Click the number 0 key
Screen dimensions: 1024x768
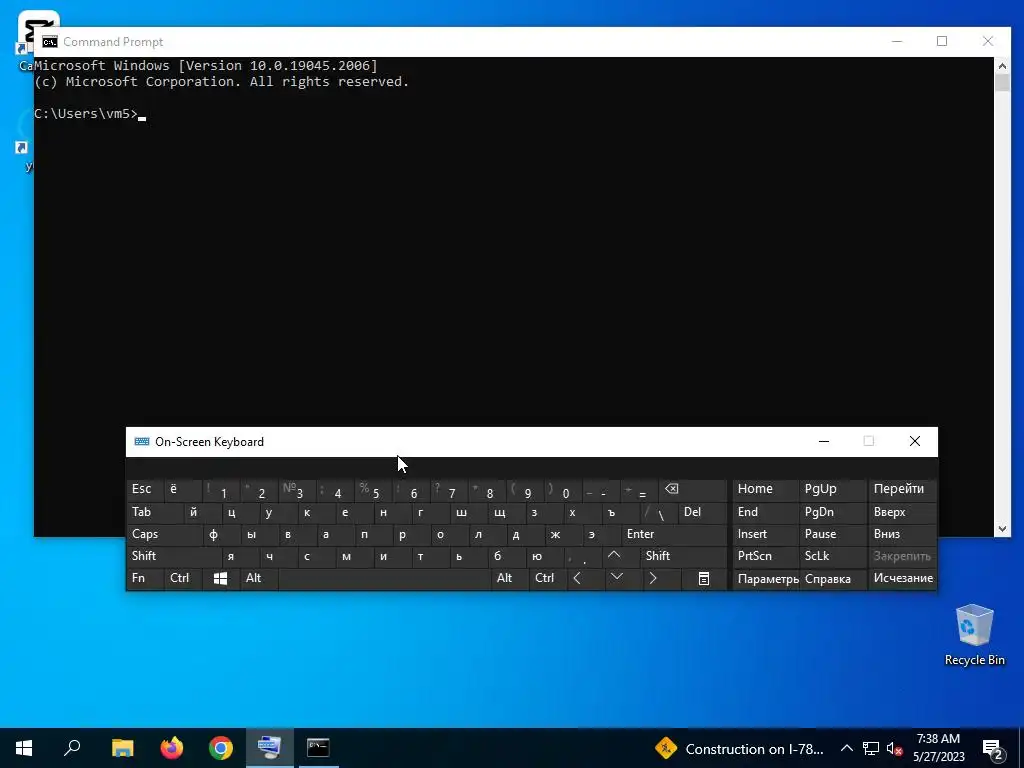point(563,490)
